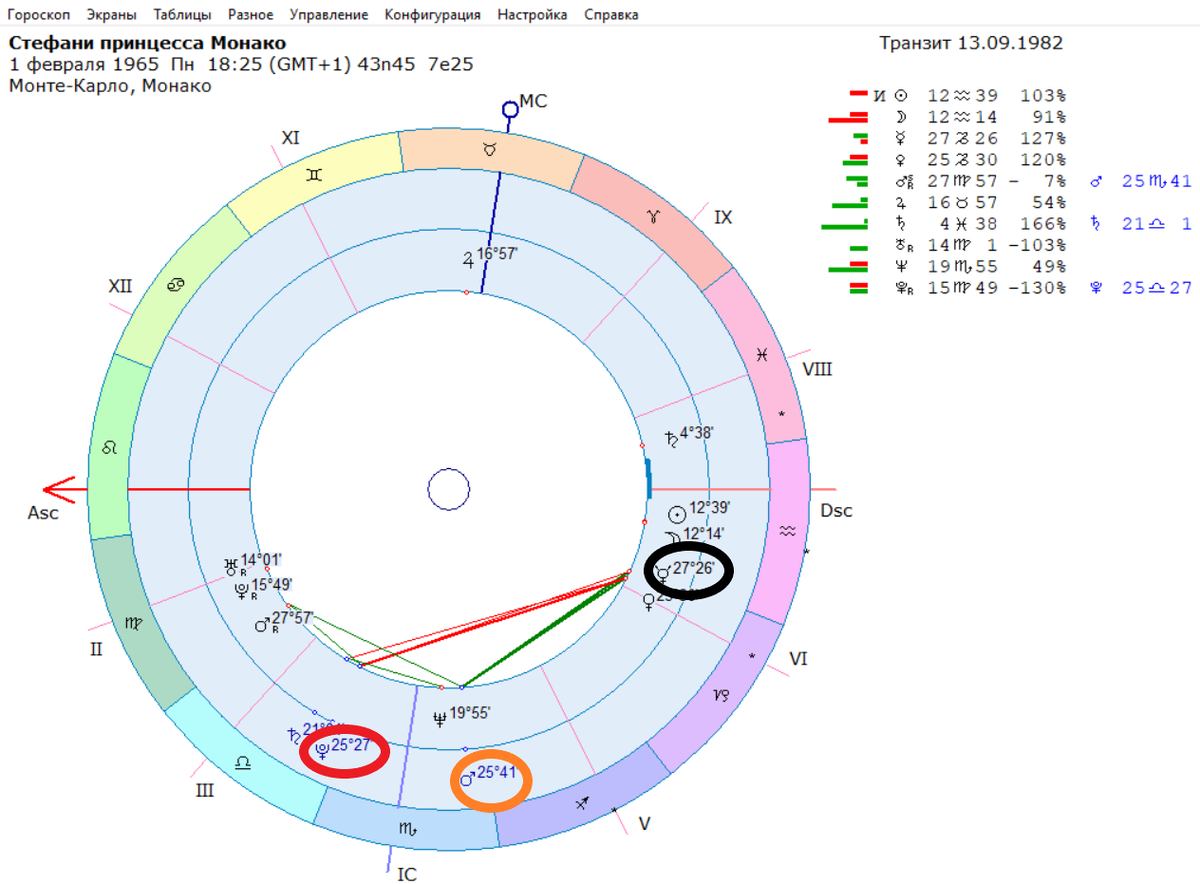Open the Конфигурация menu
The height and width of the screenshot is (884, 1200).
(x=432, y=15)
